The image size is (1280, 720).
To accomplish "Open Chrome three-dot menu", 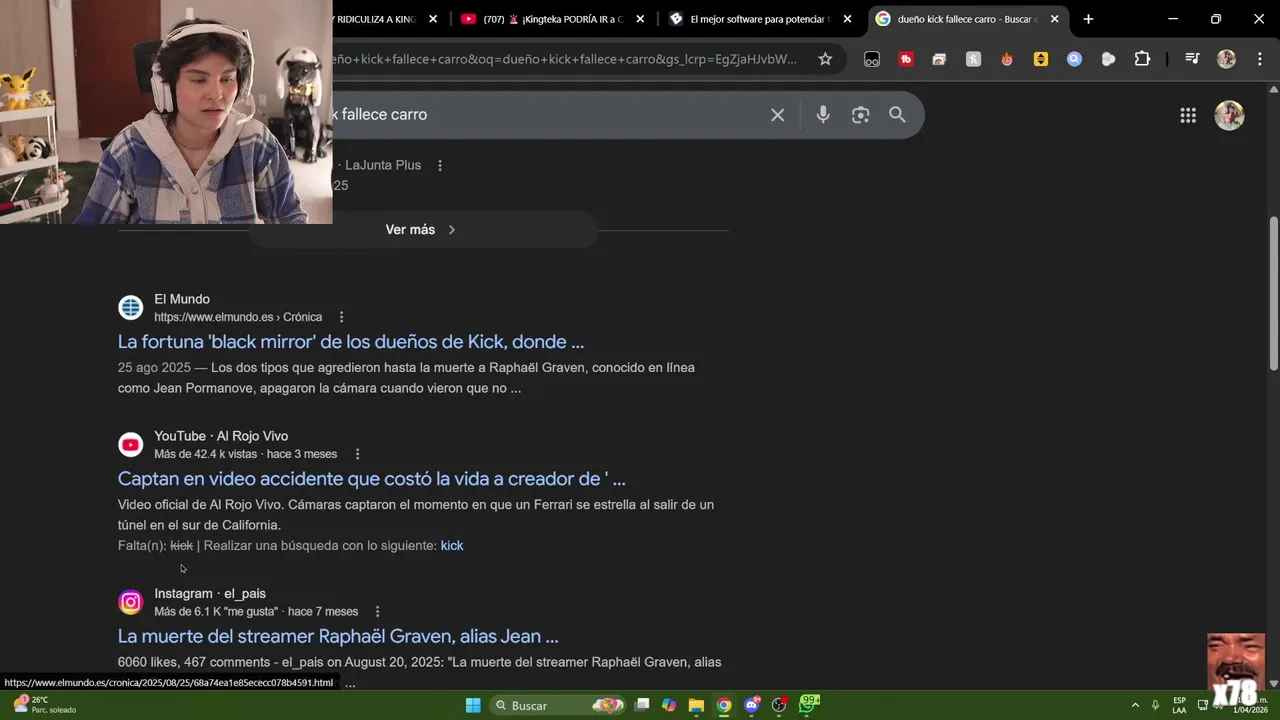I will click(1259, 59).
